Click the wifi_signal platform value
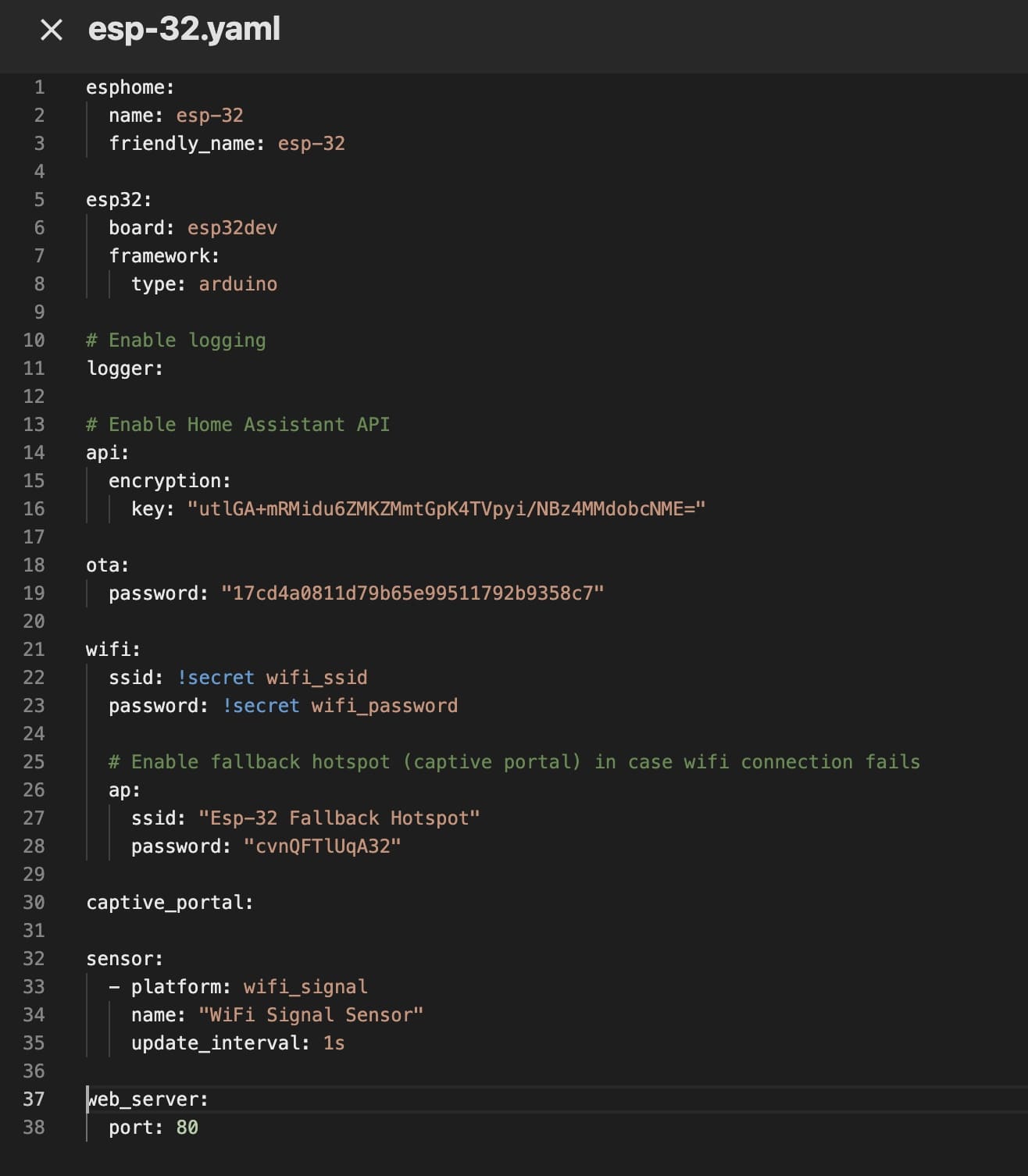 coord(305,987)
